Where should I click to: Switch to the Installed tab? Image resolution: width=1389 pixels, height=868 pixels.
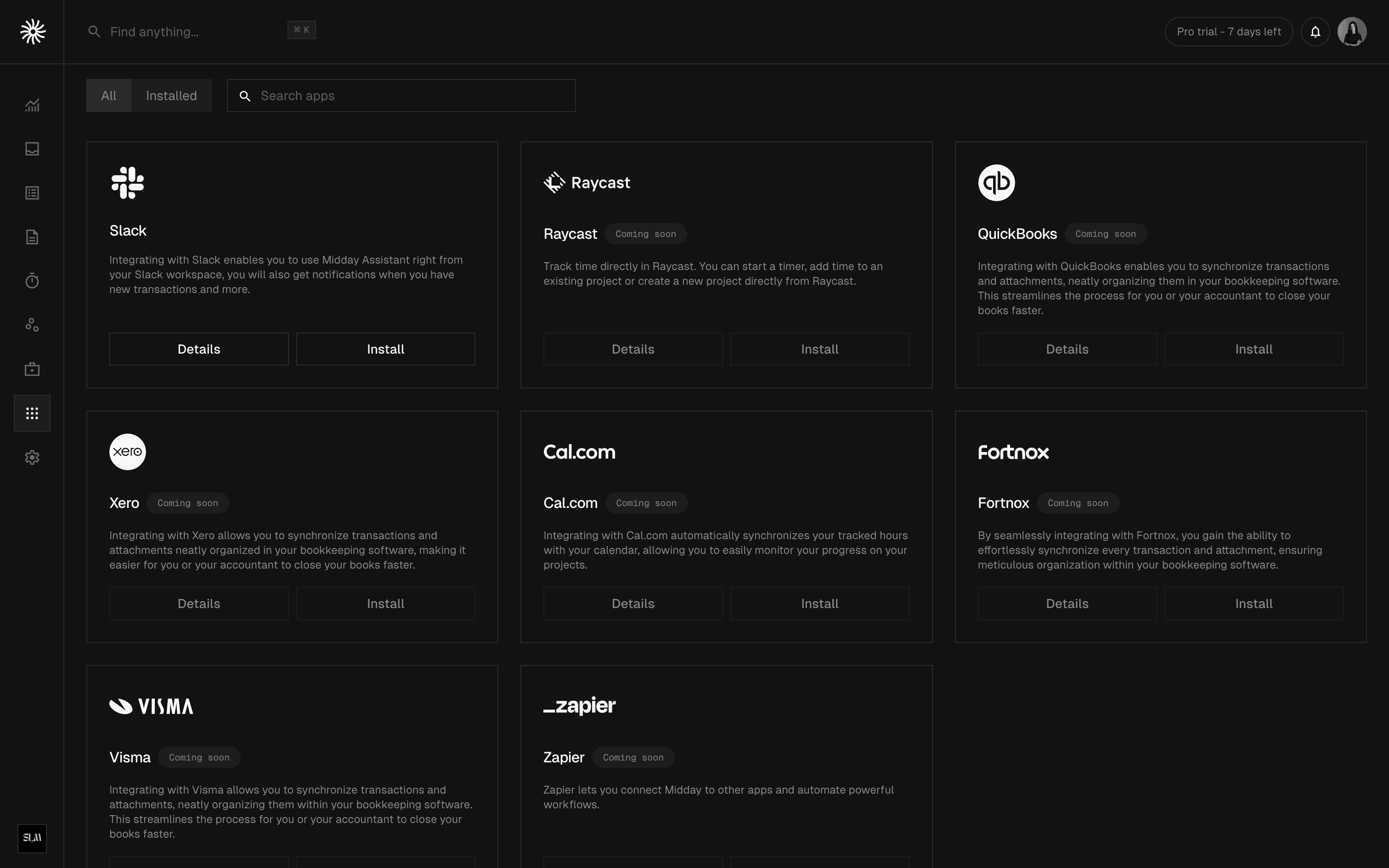171,96
